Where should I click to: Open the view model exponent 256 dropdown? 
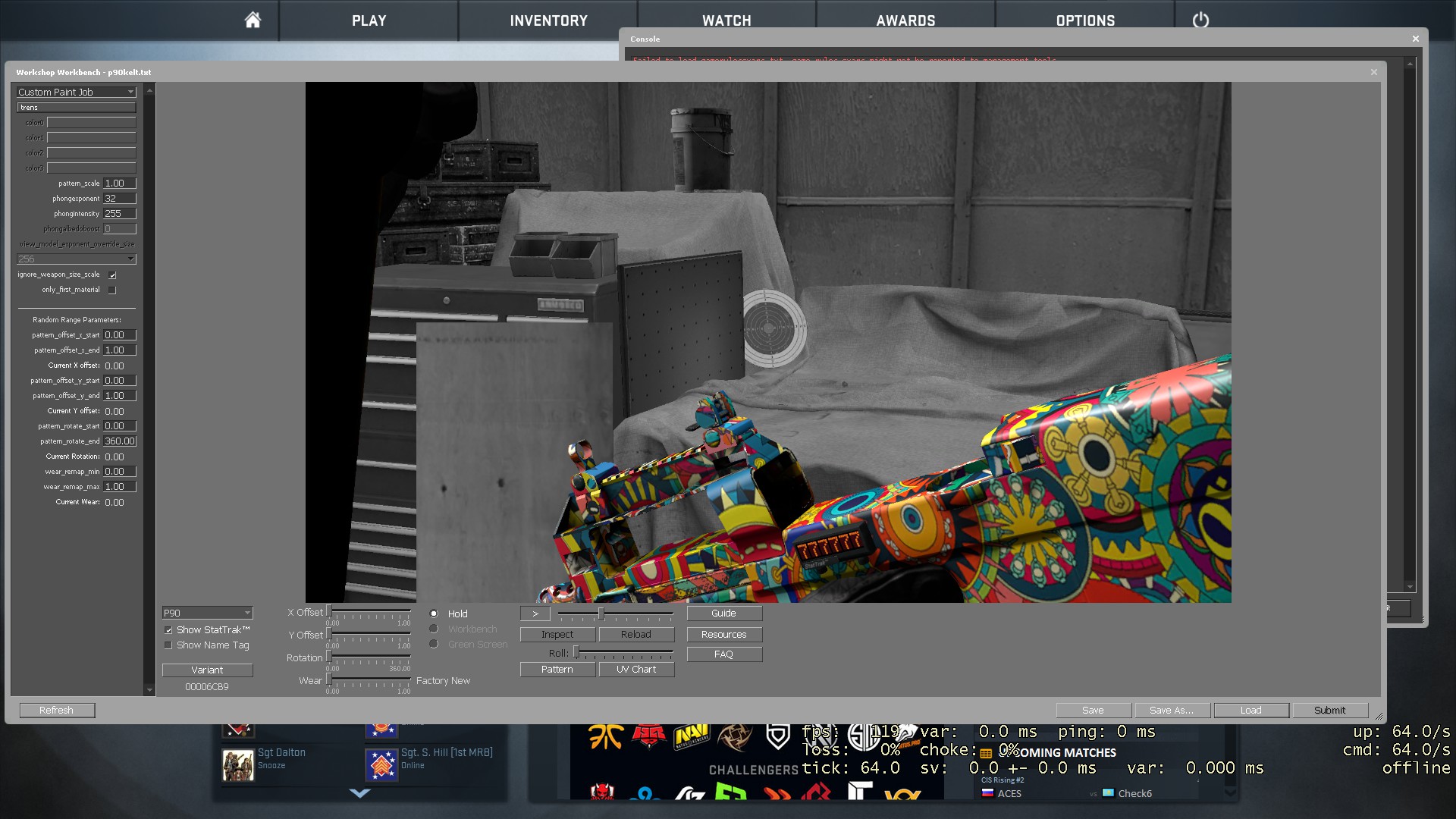(x=76, y=259)
